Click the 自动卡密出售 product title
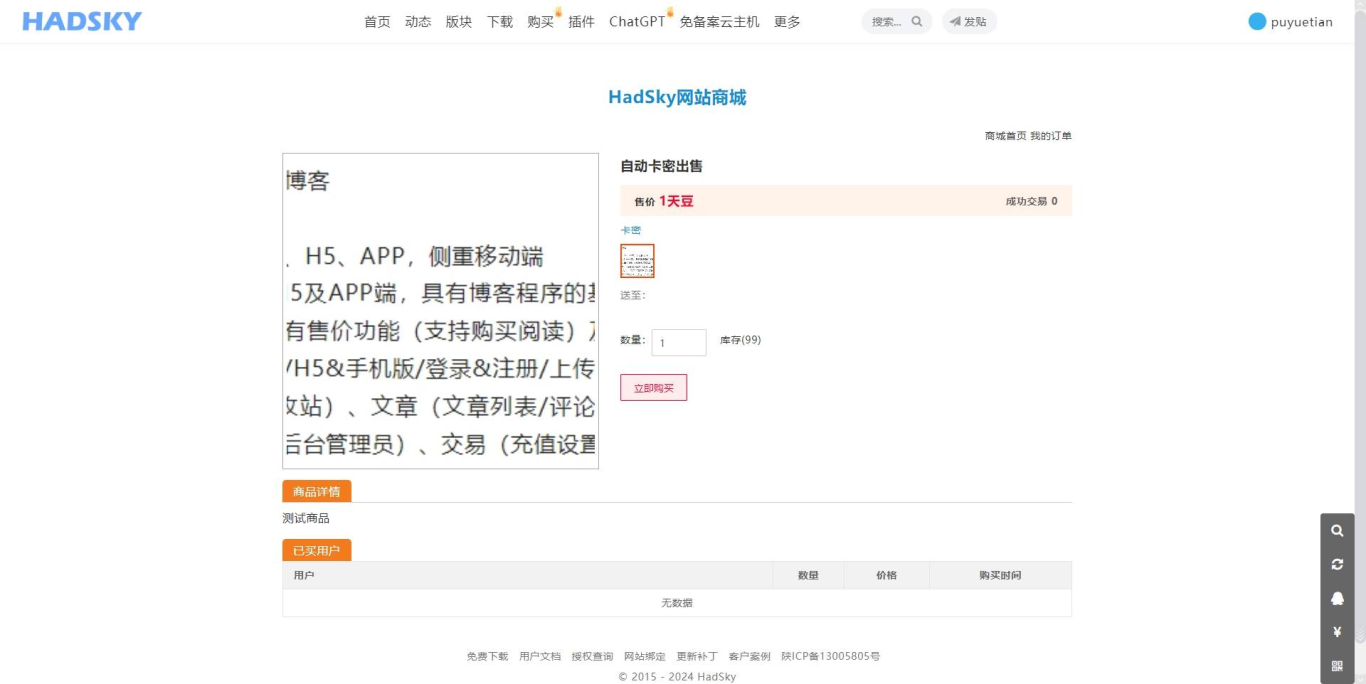Image resolution: width=1366 pixels, height=684 pixels. tap(661, 166)
